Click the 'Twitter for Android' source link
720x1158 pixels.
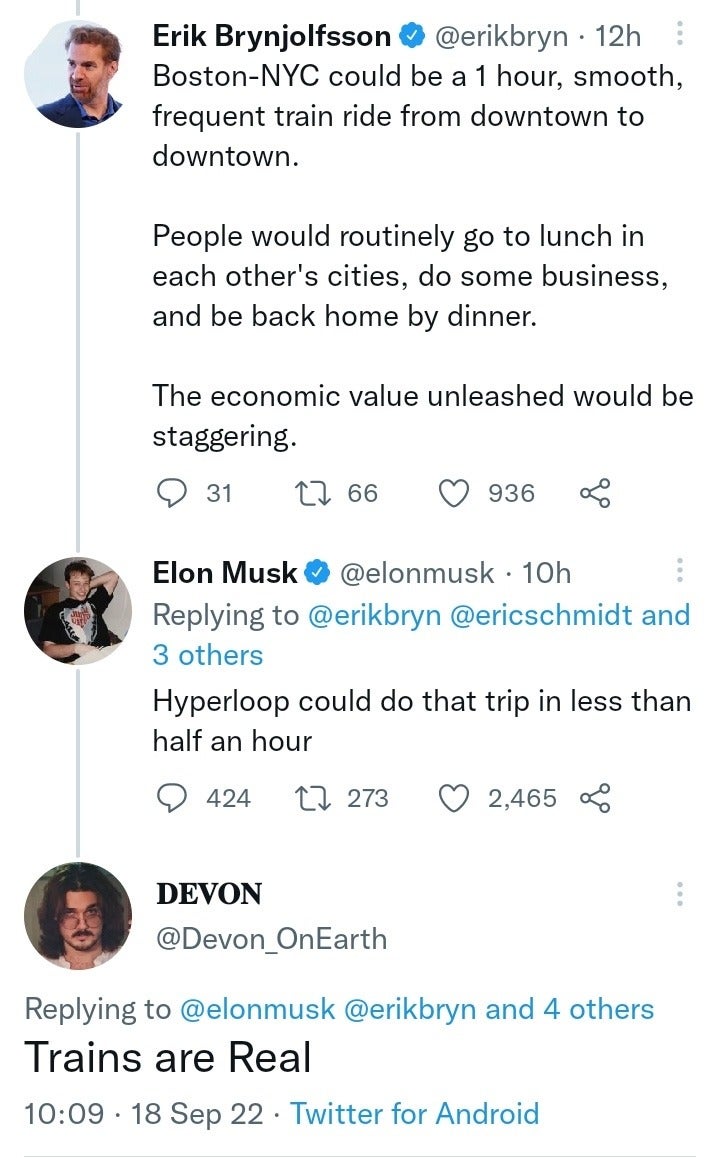tap(414, 1113)
